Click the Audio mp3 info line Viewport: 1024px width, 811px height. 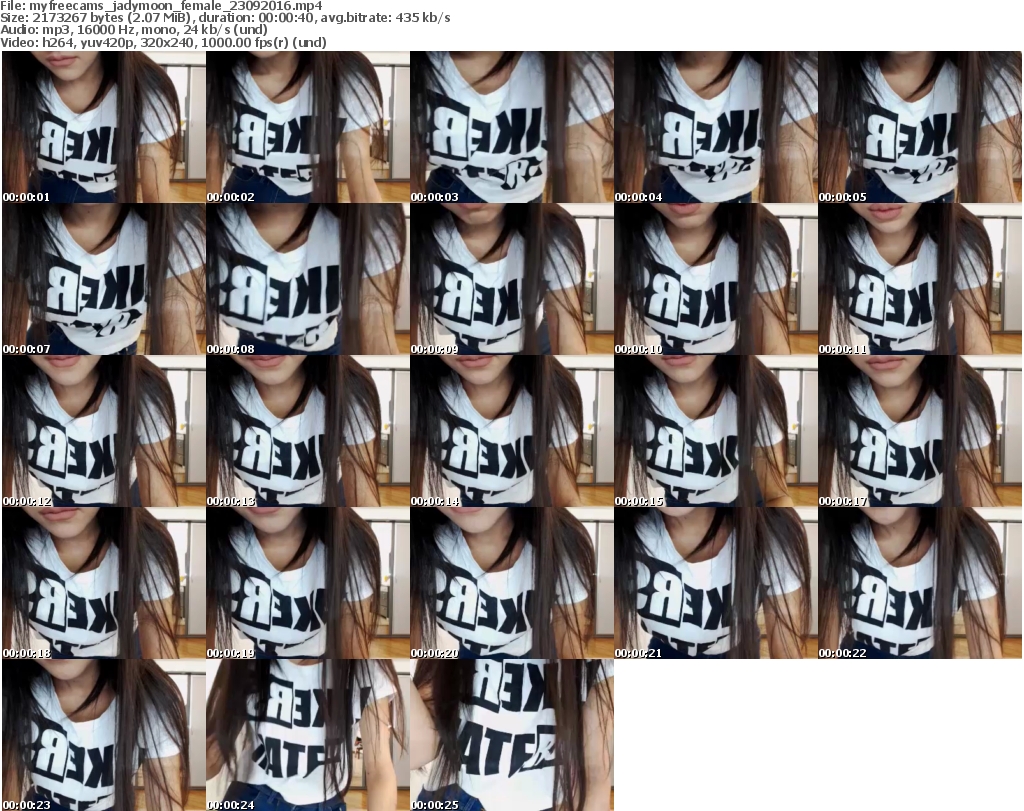click(134, 30)
